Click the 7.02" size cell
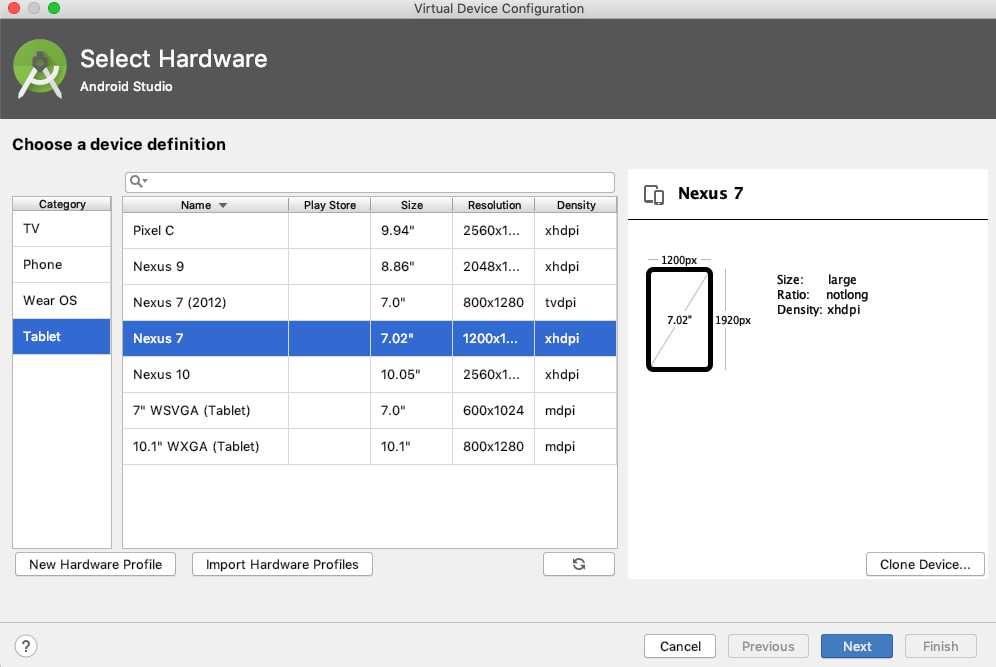Screen dimensions: 996x667 [x=412, y=339]
